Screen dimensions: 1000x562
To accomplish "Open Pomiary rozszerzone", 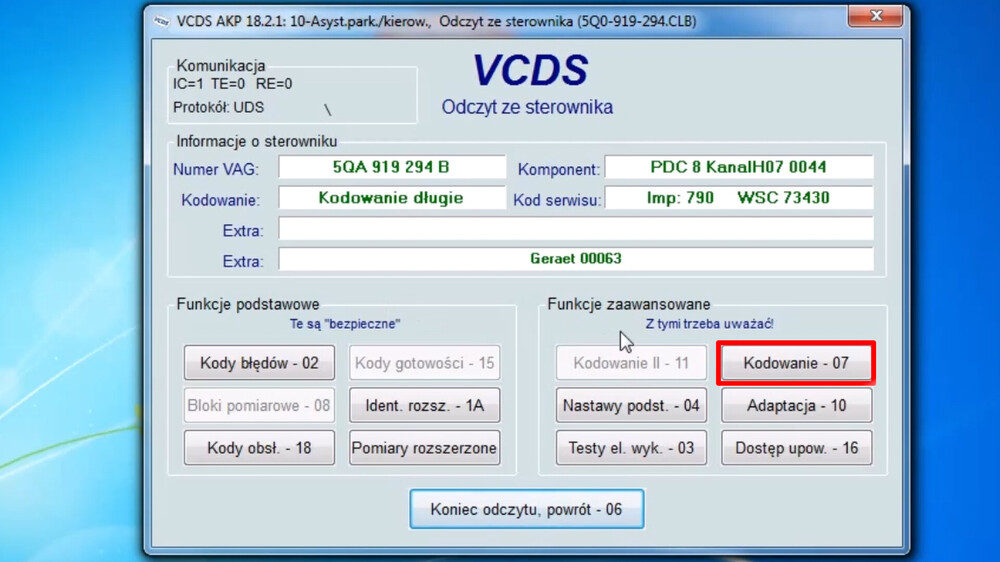I will [424, 448].
